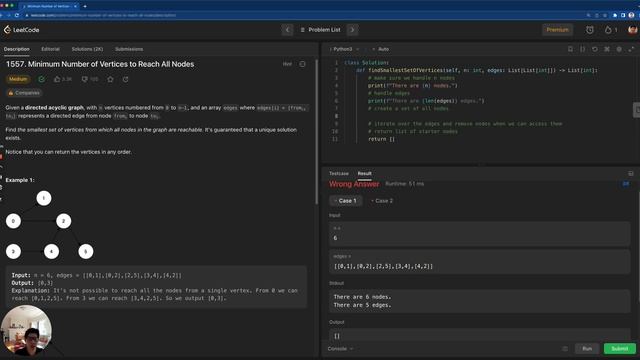Toggle editor fullscreen icon
Image resolution: width=640 pixels, height=360 pixels.
click(x=631, y=49)
